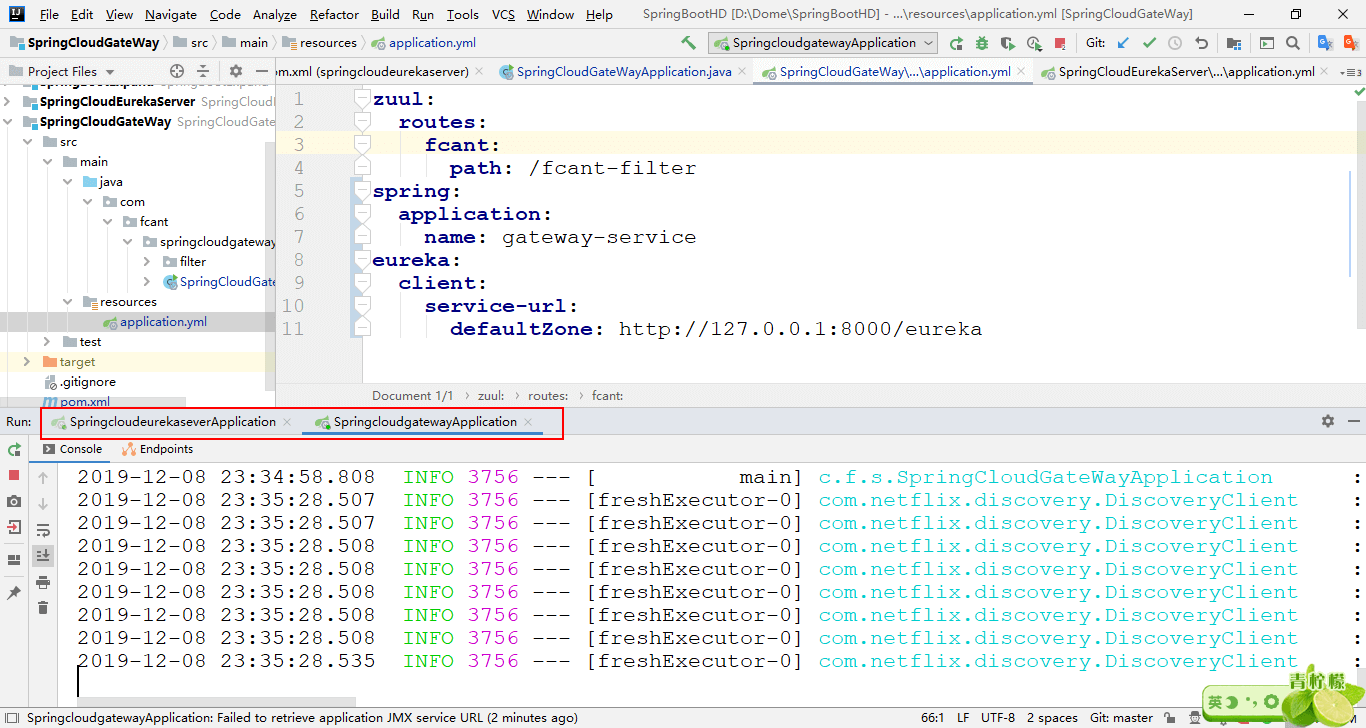The height and width of the screenshot is (728, 1366).
Task: Toggle scroll to end of console
Action: coord(43,555)
